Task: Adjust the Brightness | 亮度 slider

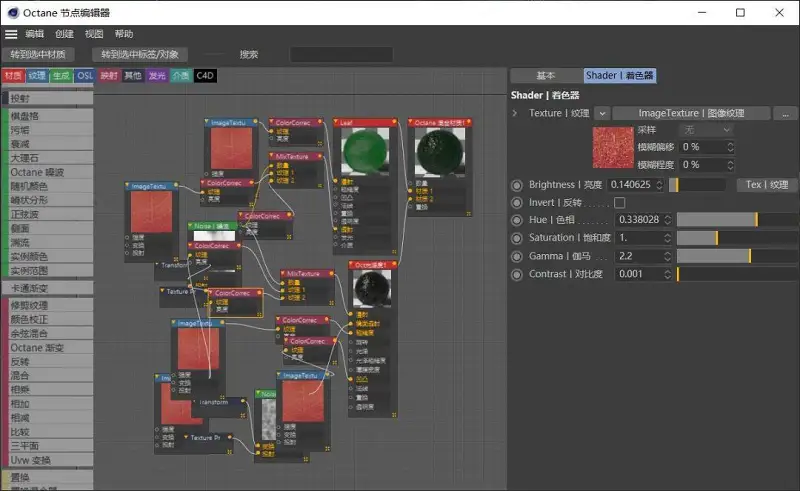Action: (697, 185)
